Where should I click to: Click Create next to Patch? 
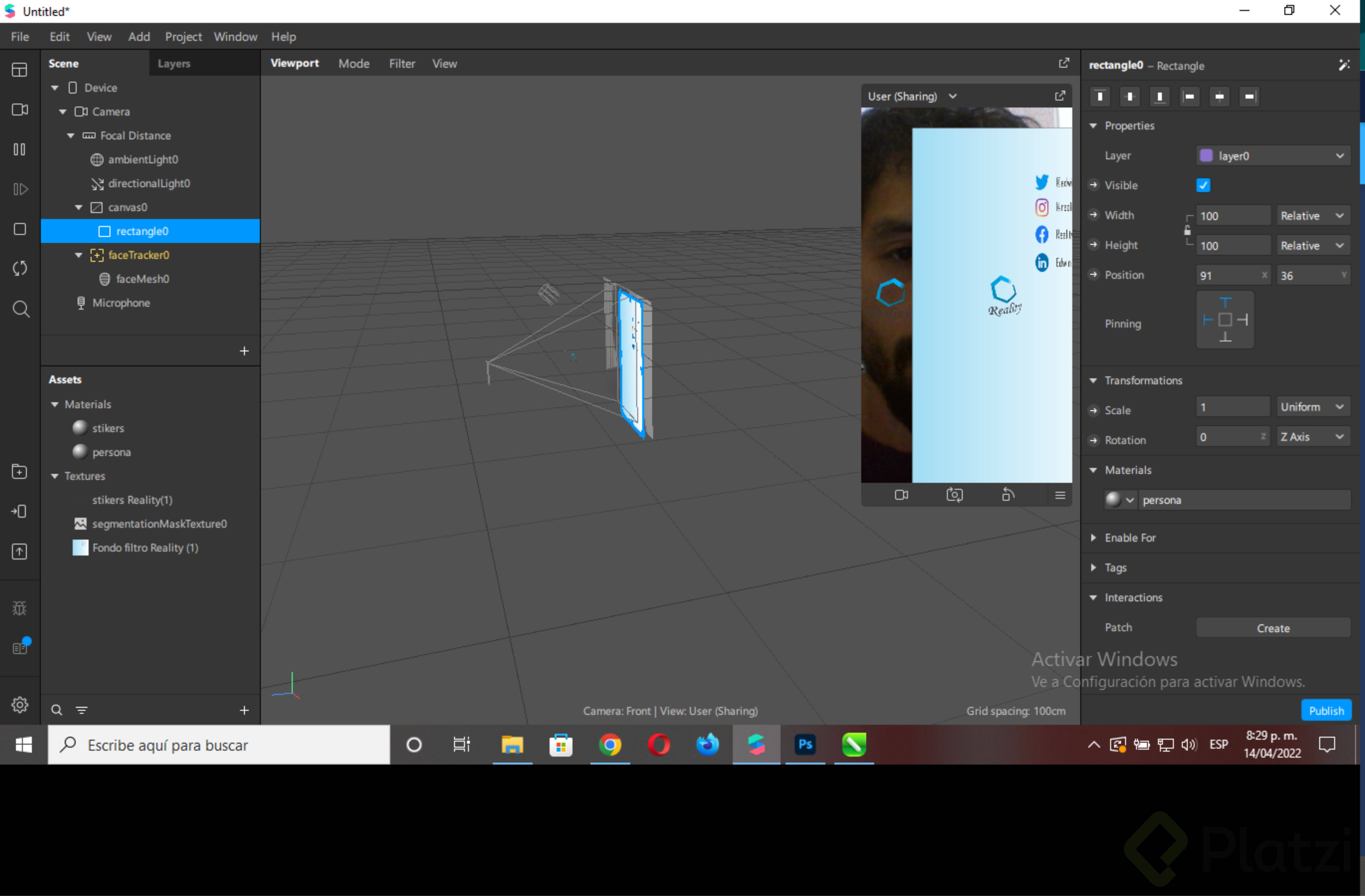tap(1273, 628)
